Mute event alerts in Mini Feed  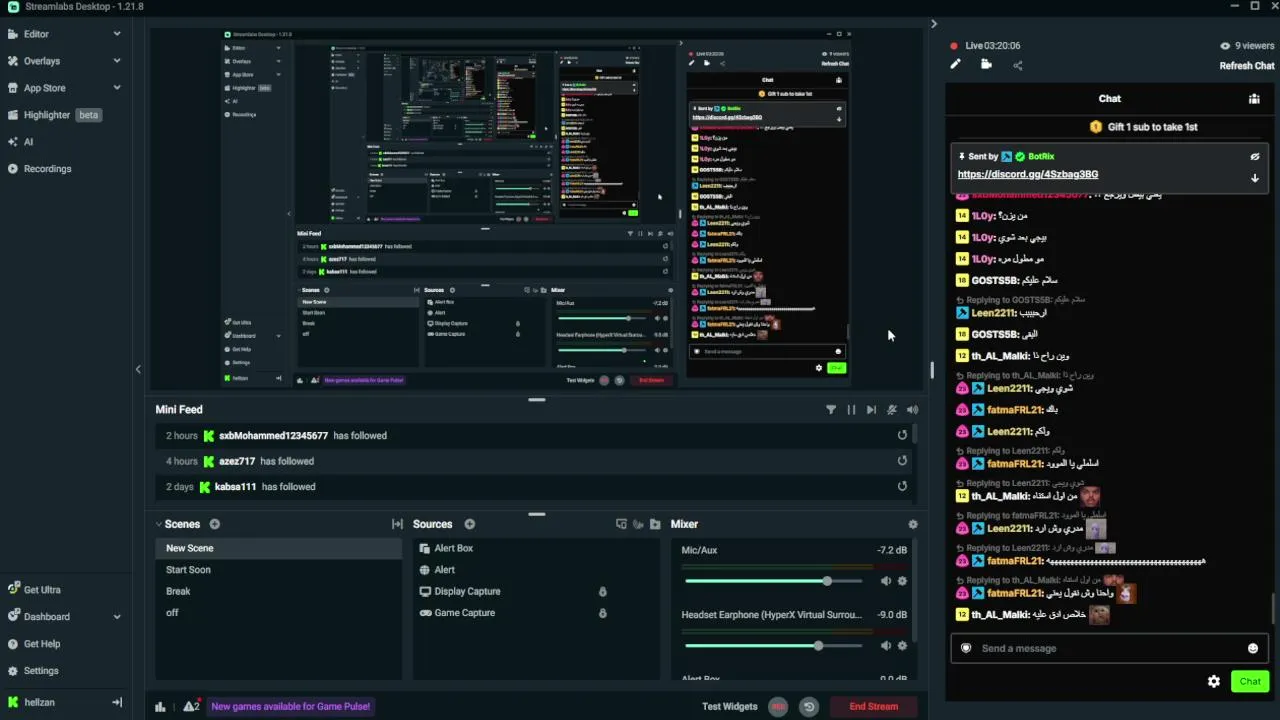(892, 410)
